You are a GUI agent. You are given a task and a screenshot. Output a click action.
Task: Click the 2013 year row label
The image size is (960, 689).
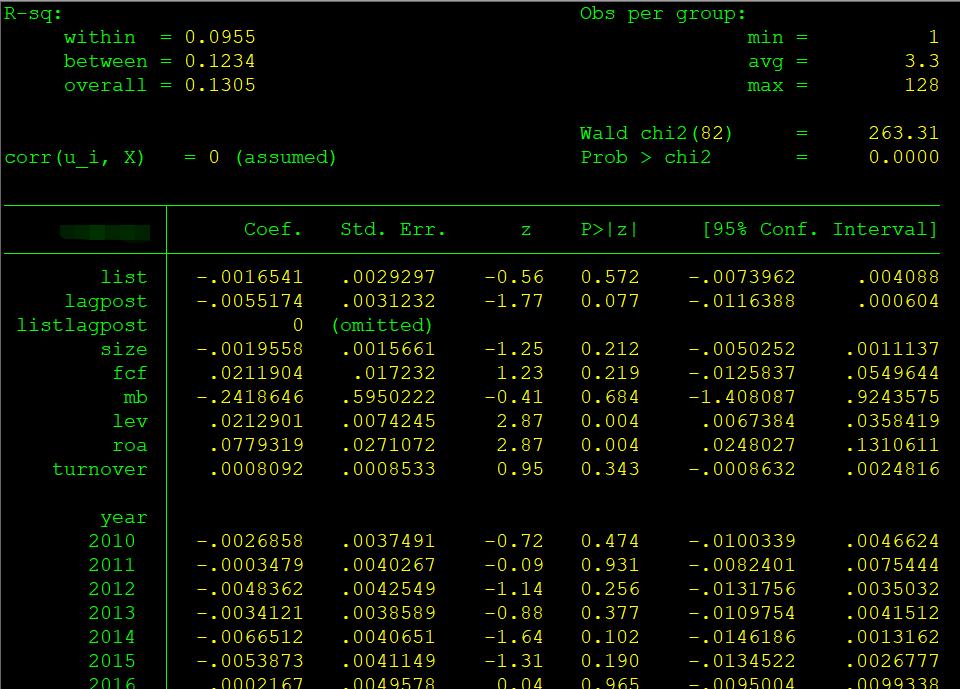click(x=112, y=613)
